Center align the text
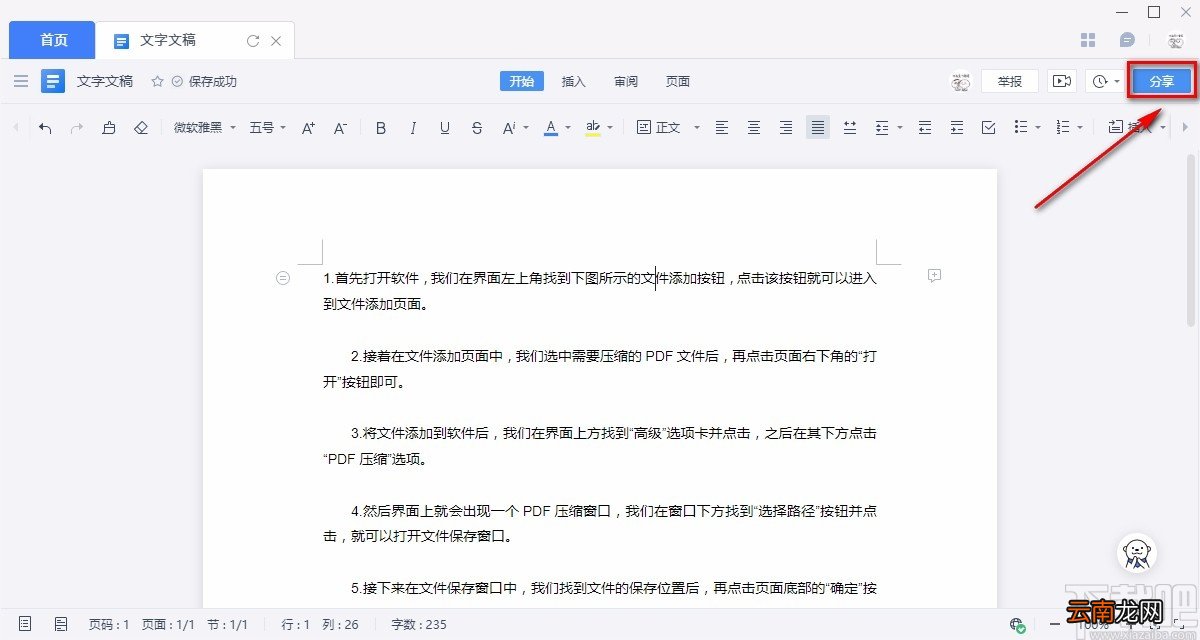The width and height of the screenshot is (1200, 640). (x=754, y=128)
